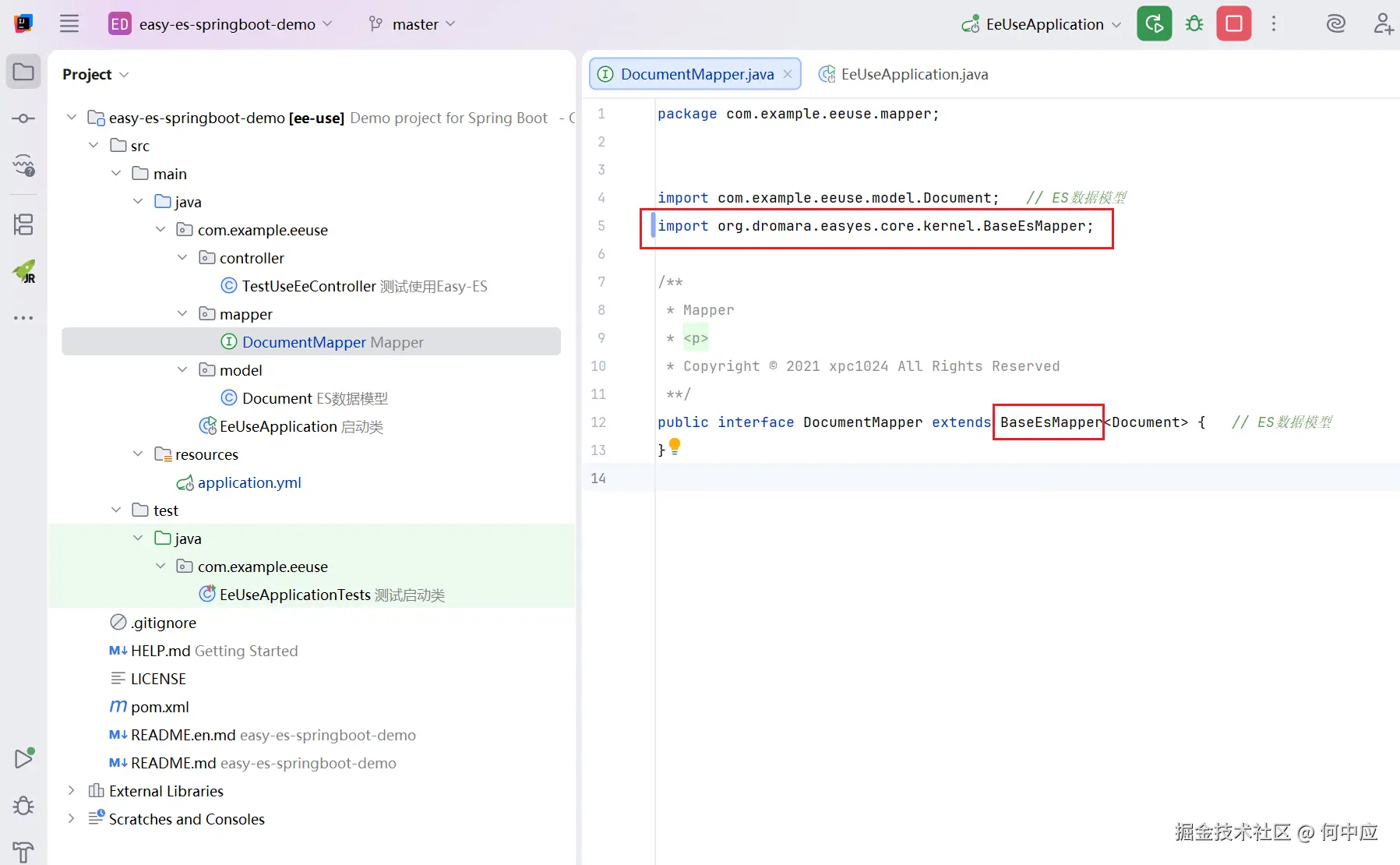This screenshot has width=1400, height=865.
Task: Show more tool windows ellipsis
Action: point(23,318)
